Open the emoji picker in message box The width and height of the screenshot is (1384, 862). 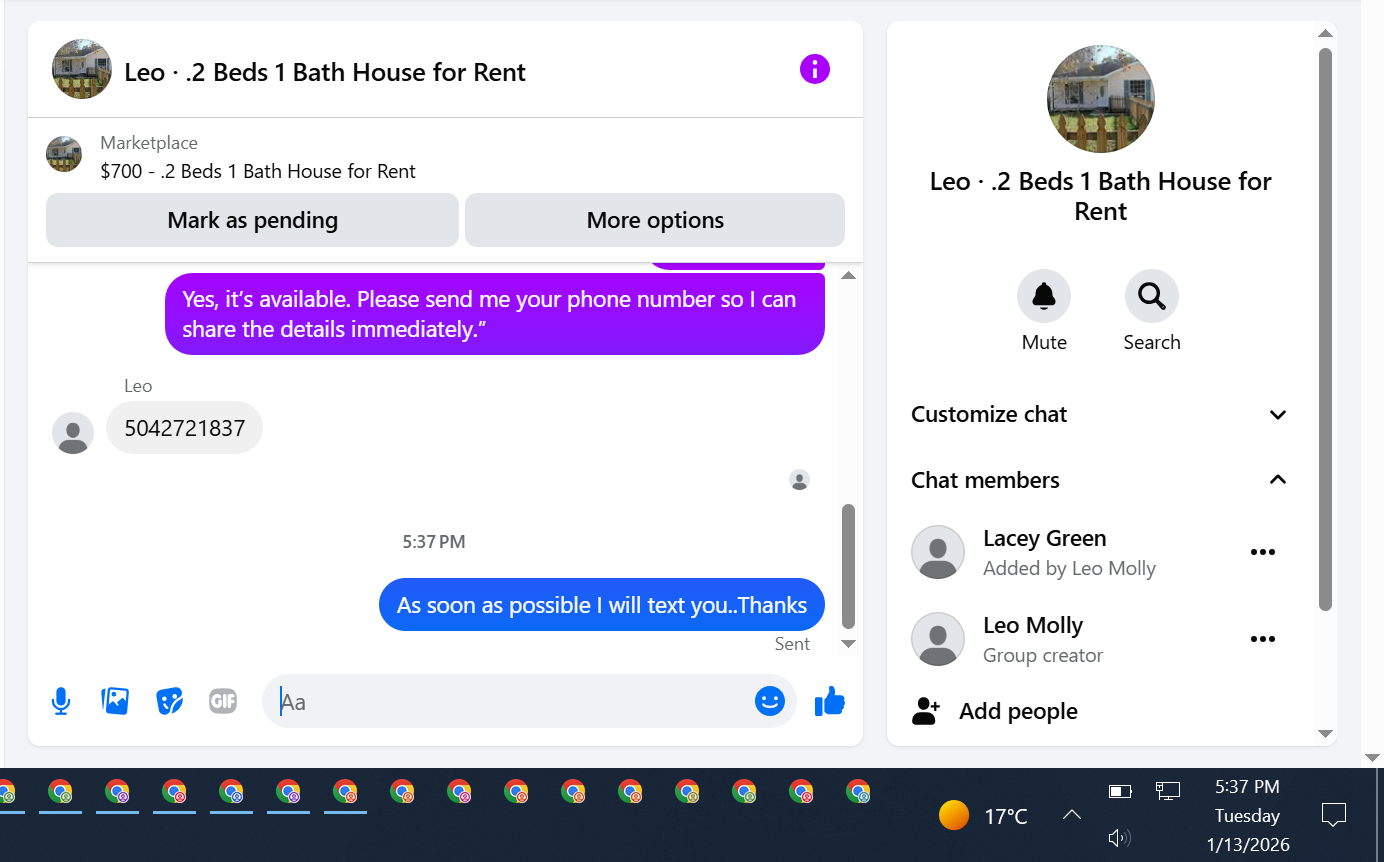tap(770, 701)
